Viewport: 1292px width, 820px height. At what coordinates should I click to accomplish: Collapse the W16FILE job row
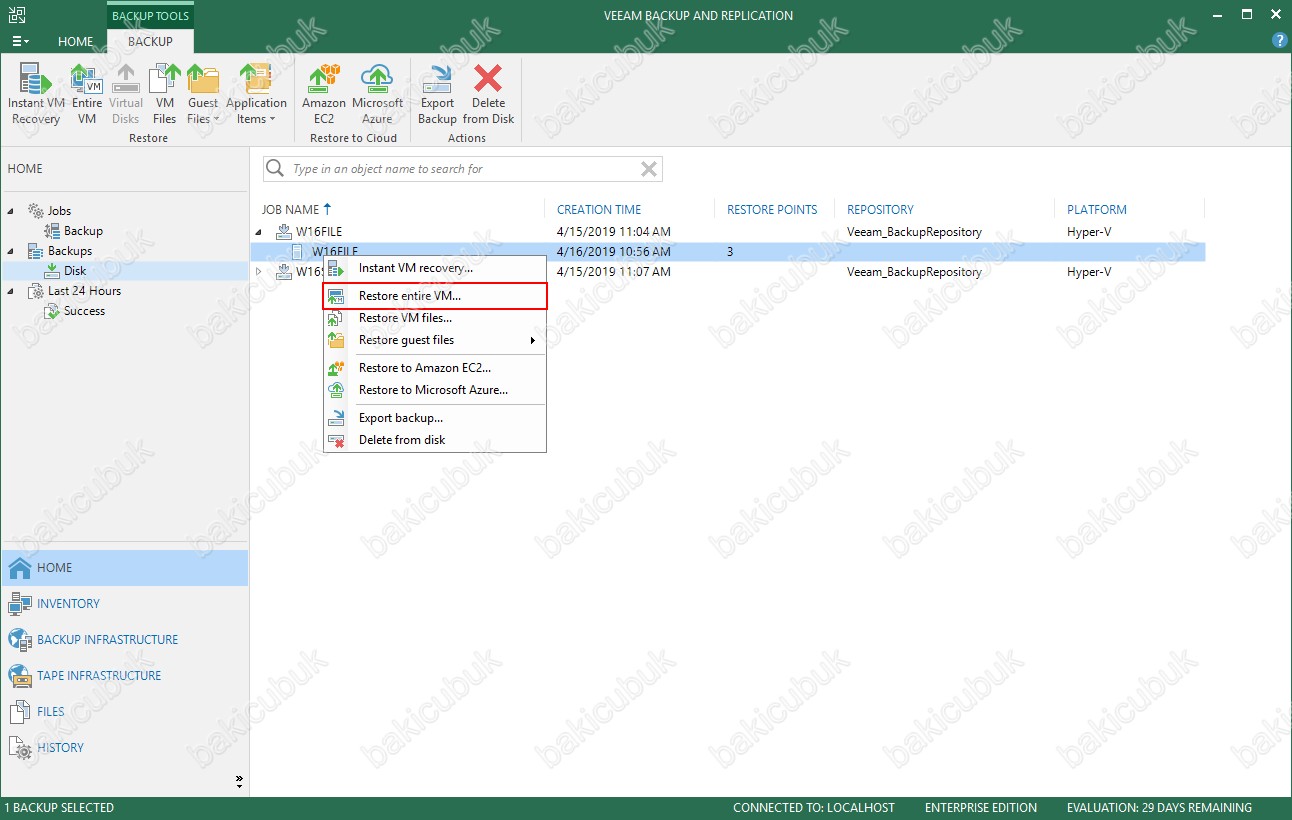[x=260, y=232]
